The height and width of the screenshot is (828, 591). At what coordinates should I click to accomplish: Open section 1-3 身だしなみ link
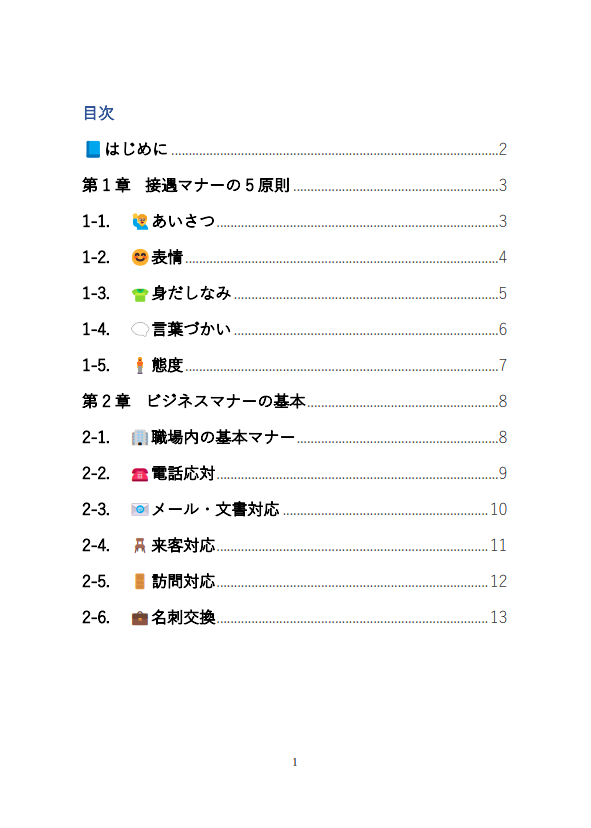pos(295,293)
